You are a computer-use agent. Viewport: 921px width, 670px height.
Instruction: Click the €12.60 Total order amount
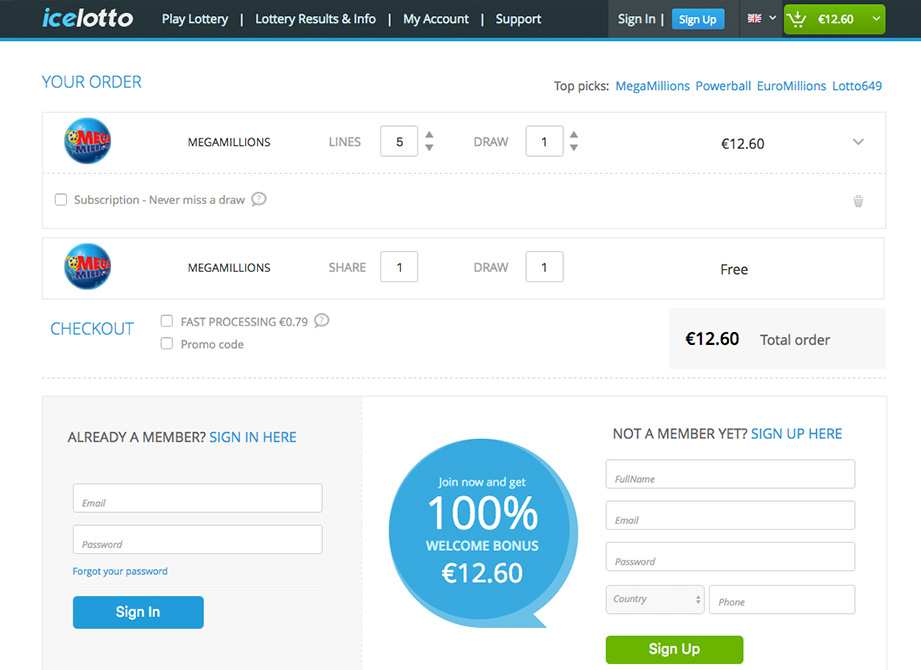pos(712,339)
